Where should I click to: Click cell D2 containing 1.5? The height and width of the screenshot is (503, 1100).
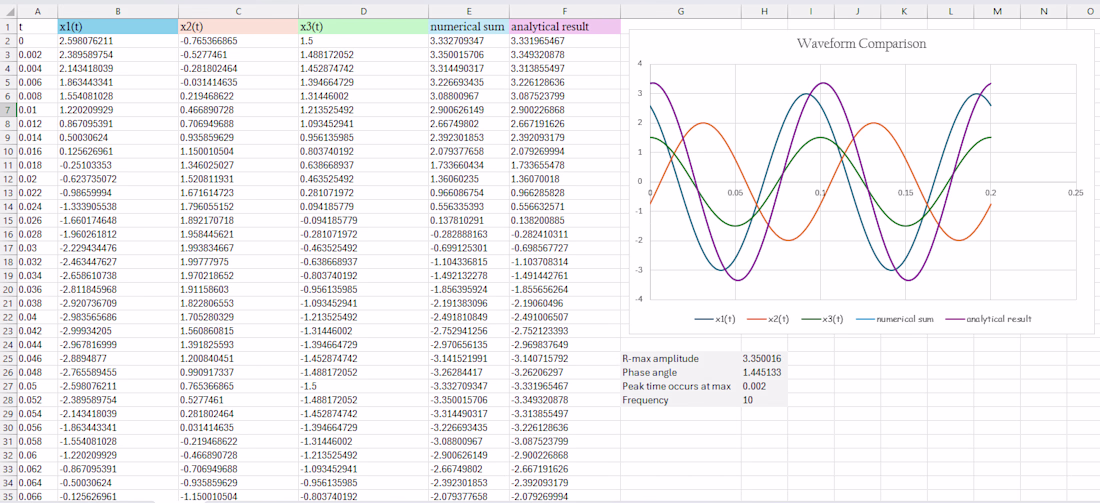(363, 41)
